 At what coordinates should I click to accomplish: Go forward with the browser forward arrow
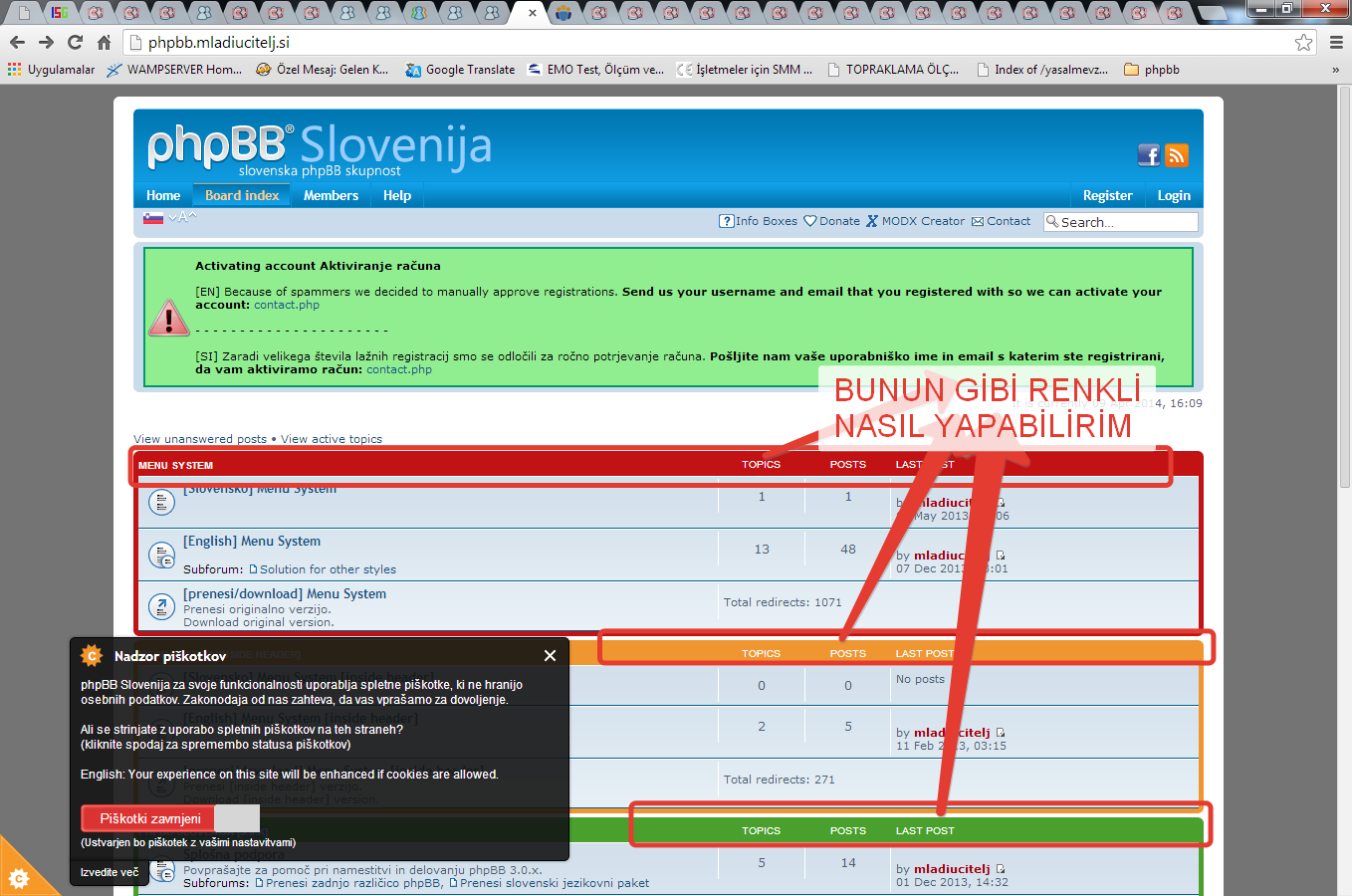click(x=46, y=42)
